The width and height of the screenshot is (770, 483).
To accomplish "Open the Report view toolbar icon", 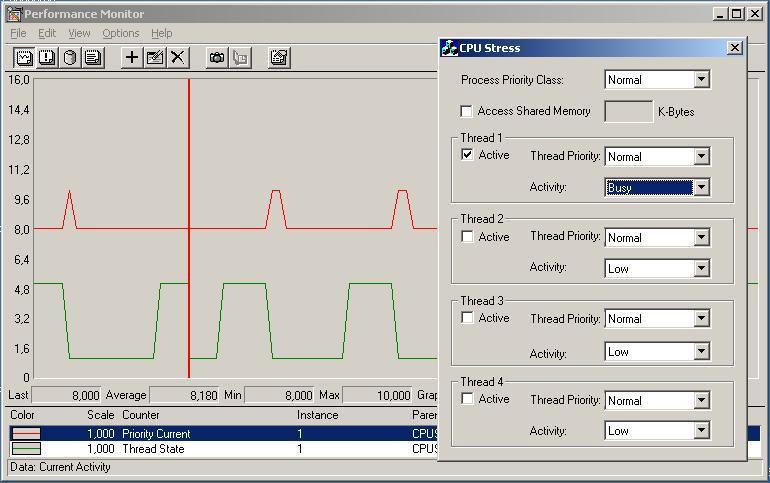I will pyautogui.click(x=93, y=57).
